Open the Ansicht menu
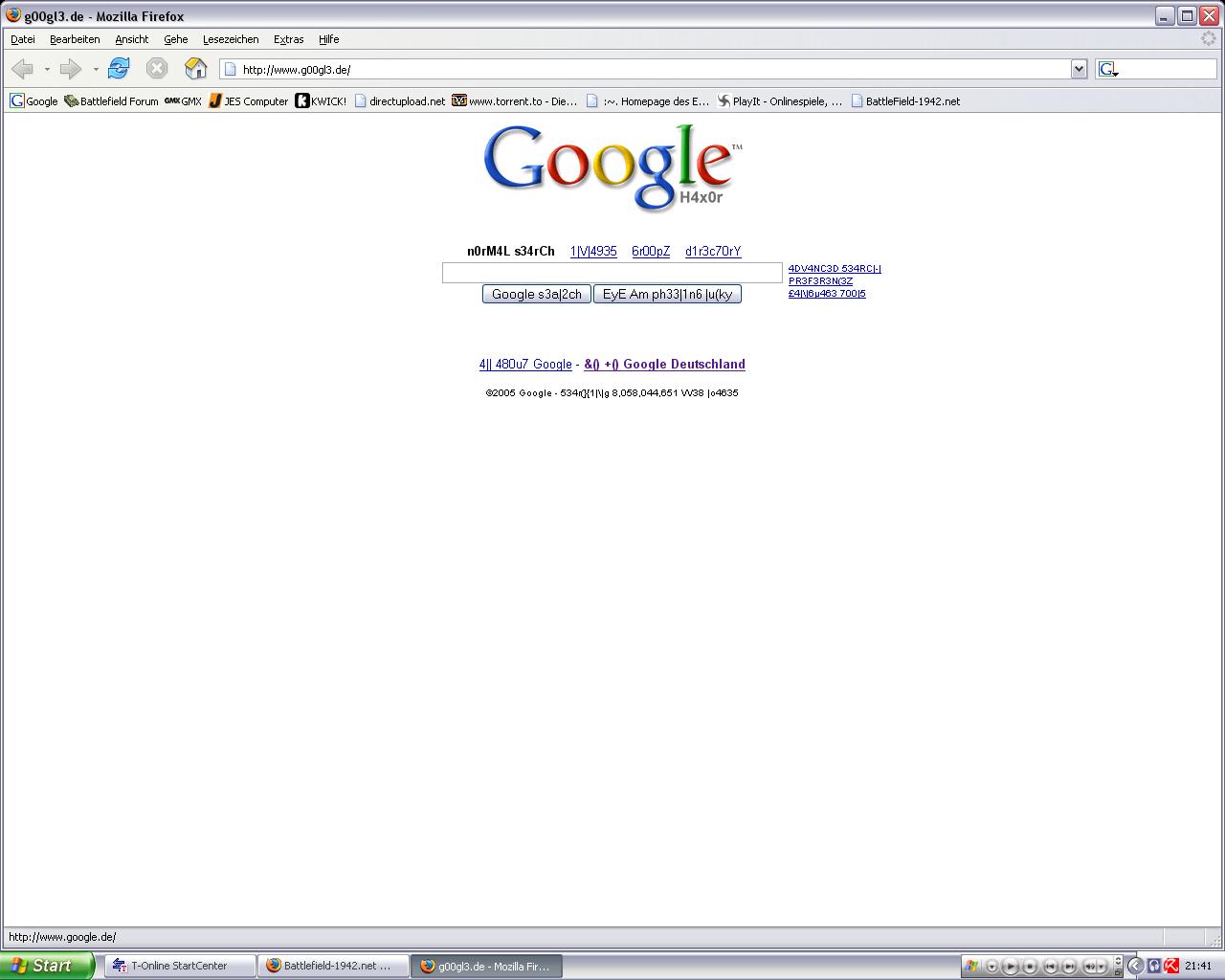1225x980 pixels. pyautogui.click(x=132, y=39)
